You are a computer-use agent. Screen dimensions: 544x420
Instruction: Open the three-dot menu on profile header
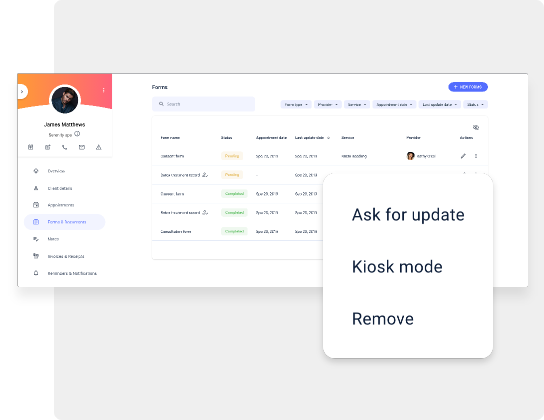(x=103, y=90)
